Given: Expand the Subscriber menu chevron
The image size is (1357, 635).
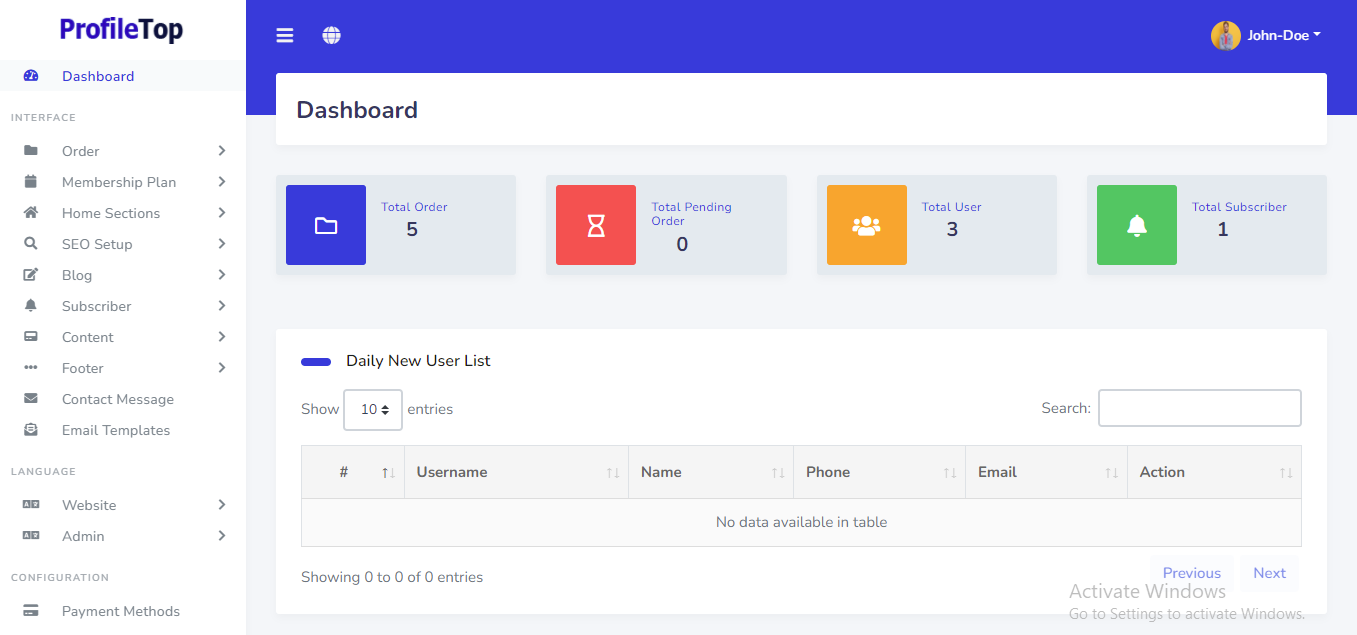Looking at the screenshot, I should [x=222, y=306].
